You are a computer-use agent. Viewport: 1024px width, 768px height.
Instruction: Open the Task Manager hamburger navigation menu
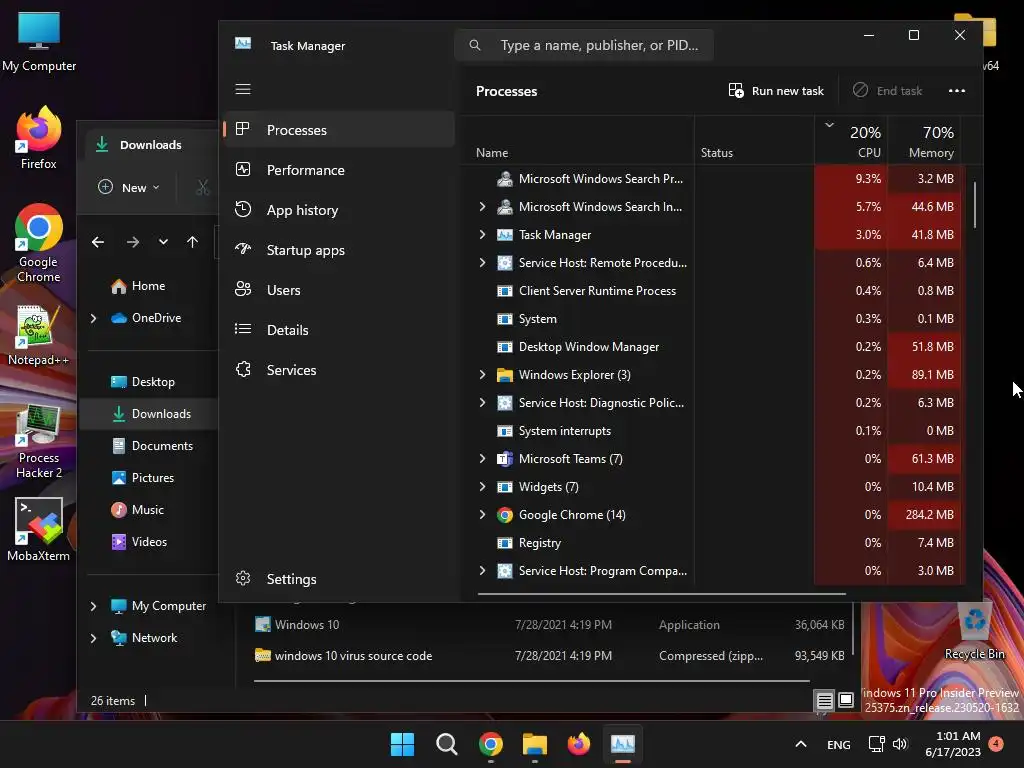pyautogui.click(x=243, y=89)
